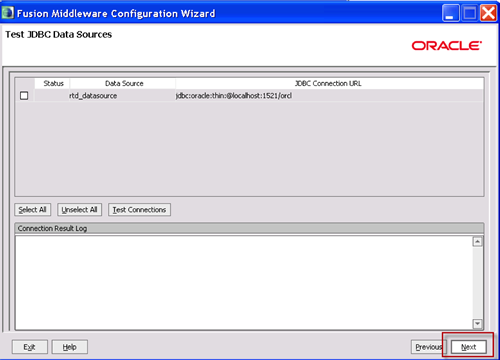500x360 pixels.
Task: Click the Connection Result Log header
Action: pyautogui.click(x=249, y=228)
